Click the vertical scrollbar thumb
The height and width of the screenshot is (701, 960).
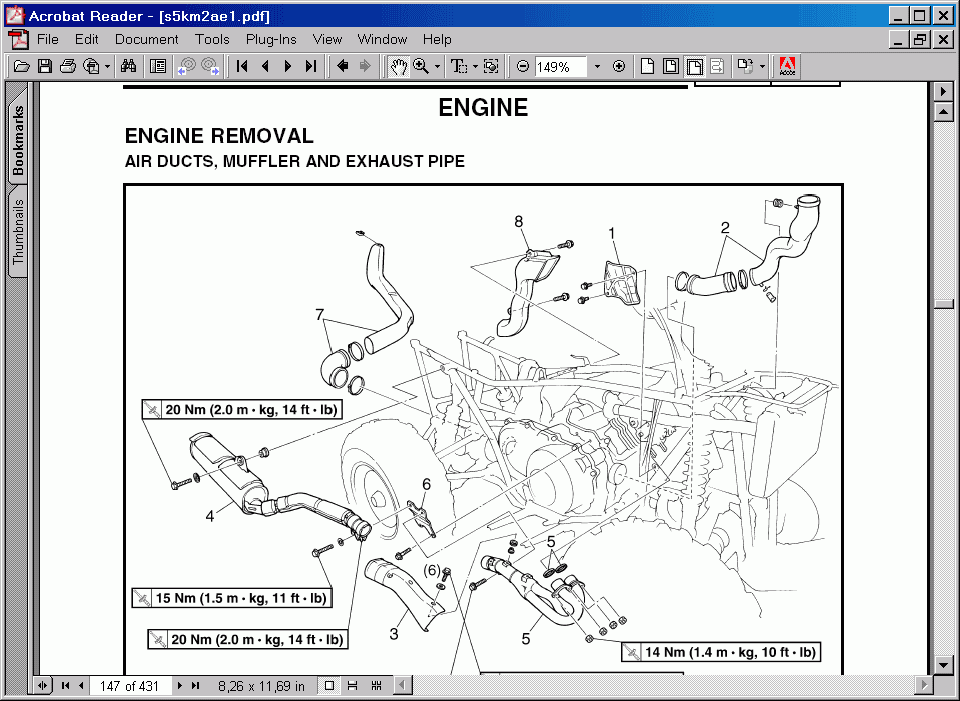[x=943, y=304]
